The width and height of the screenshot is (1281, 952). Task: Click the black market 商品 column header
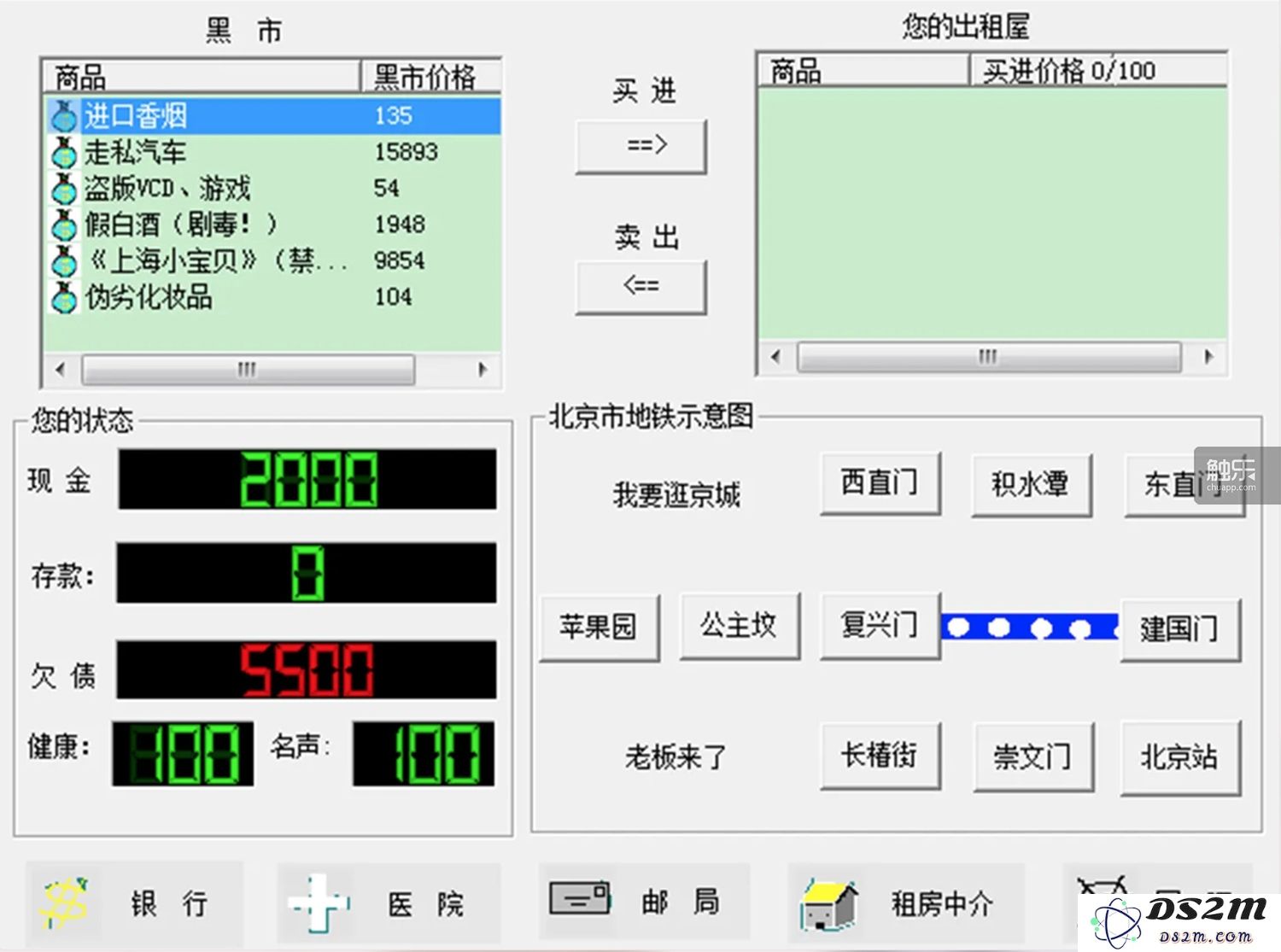tap(202, 76)
